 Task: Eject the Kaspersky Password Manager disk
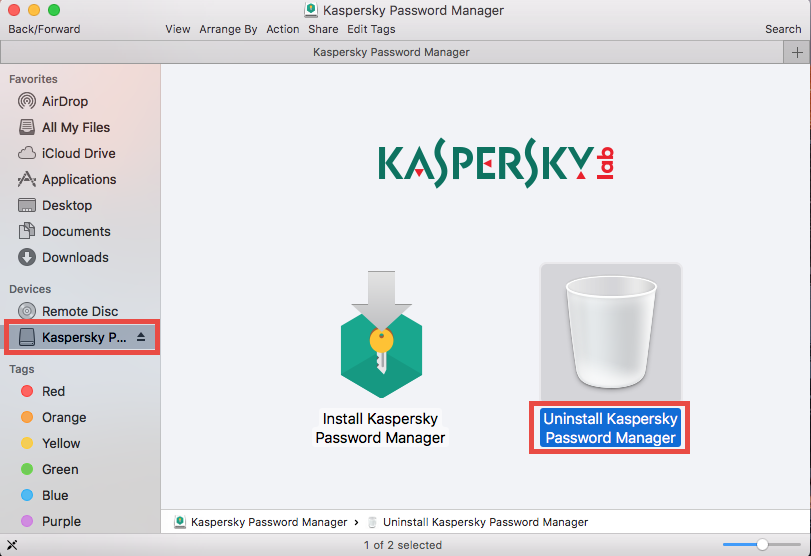pyautogui.click(x=141, y=337)
